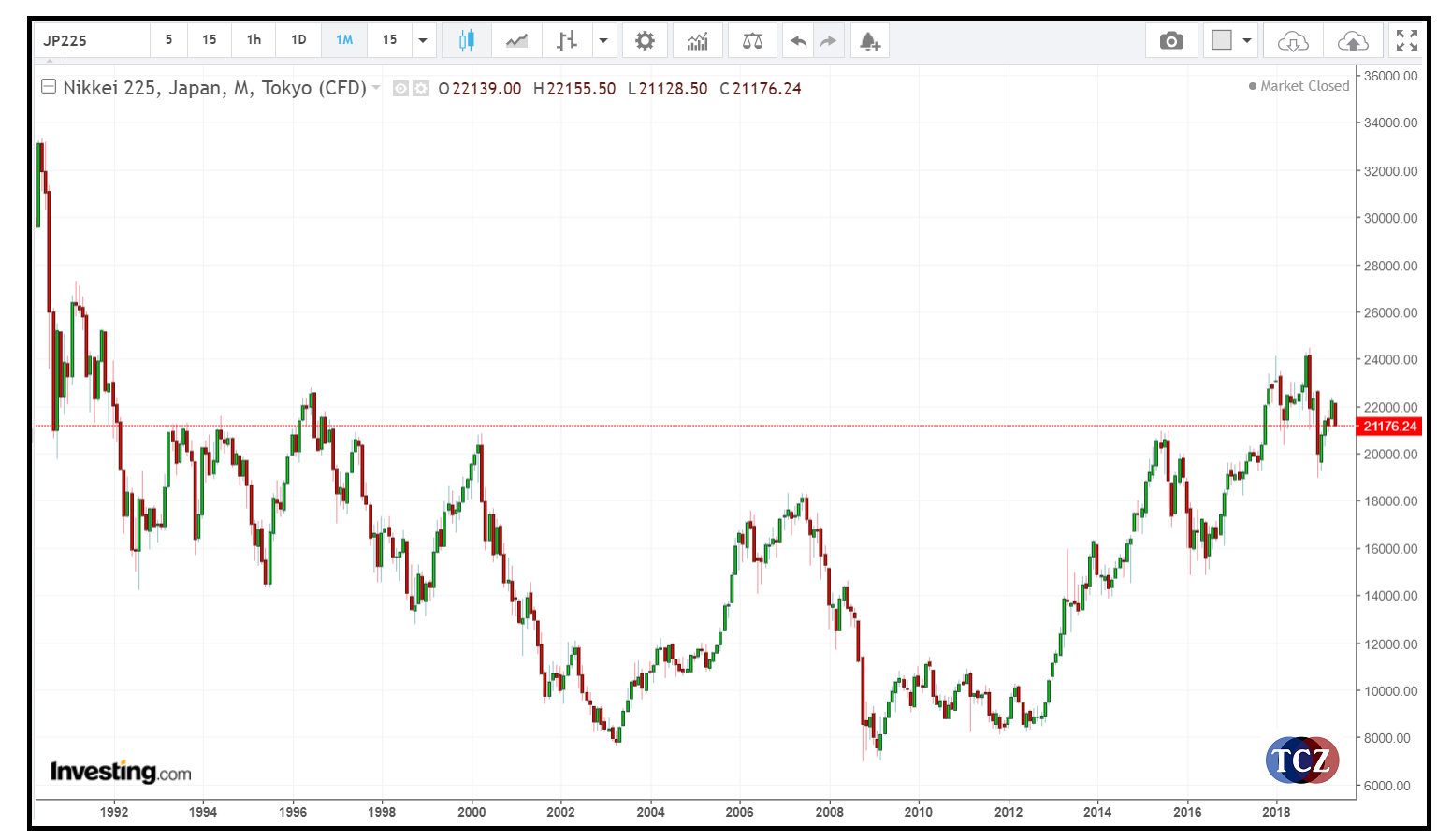Undo the last chart action
Image resolution: width=1437 pixels, height=840 pixels.
point(798,40)
